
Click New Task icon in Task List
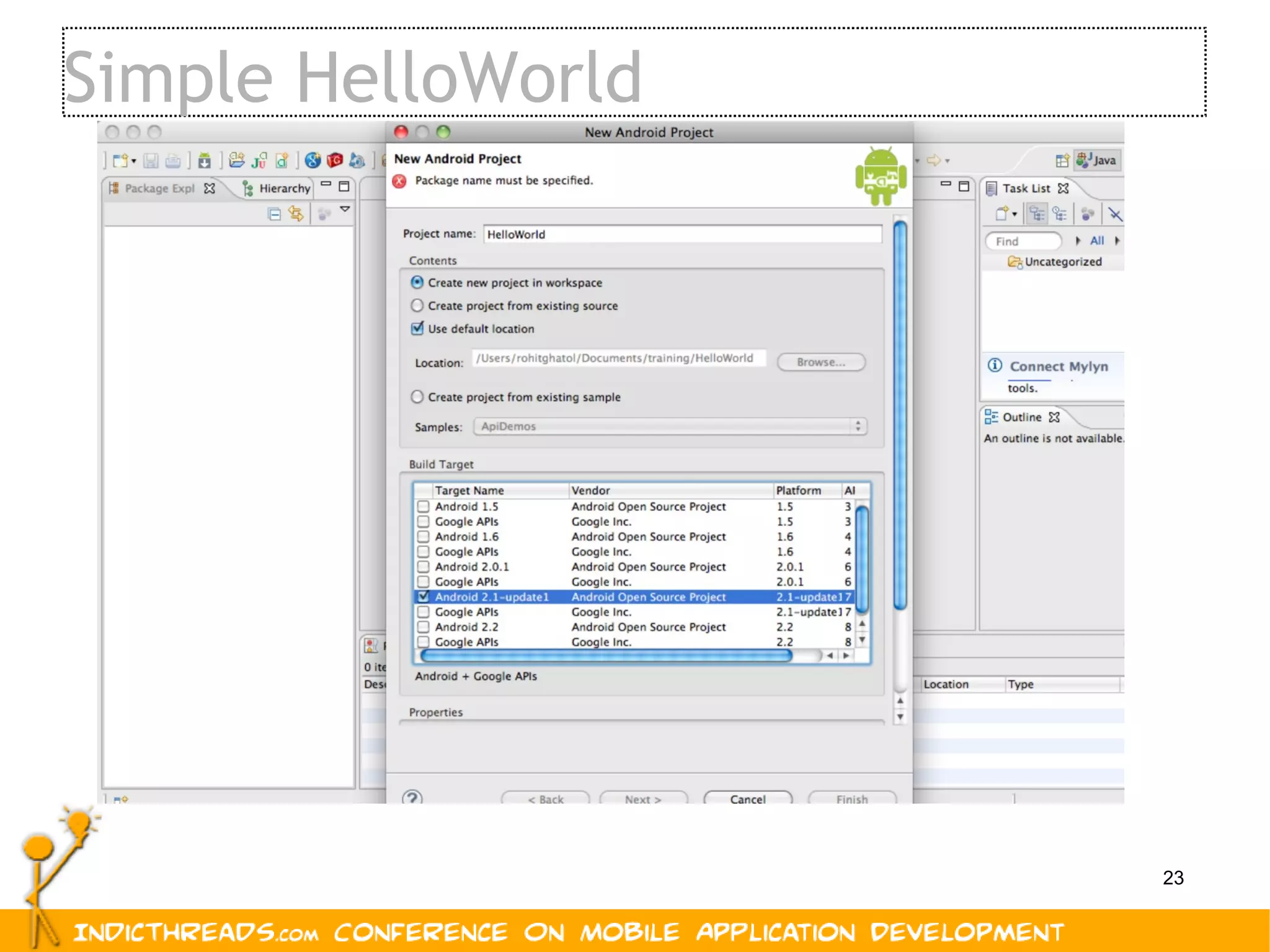[1001, 214]
